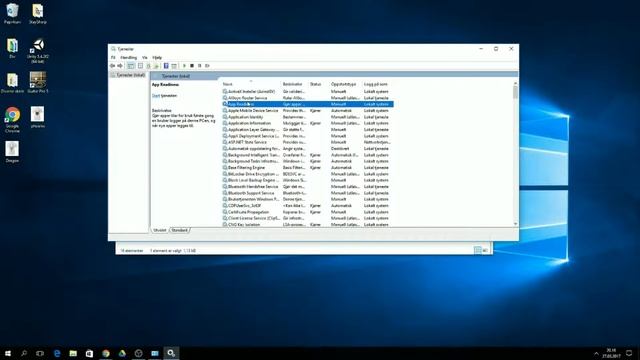Select the Dragon desktop icon
The height and width of the screenshot is (360, 640).
point(12,152)
